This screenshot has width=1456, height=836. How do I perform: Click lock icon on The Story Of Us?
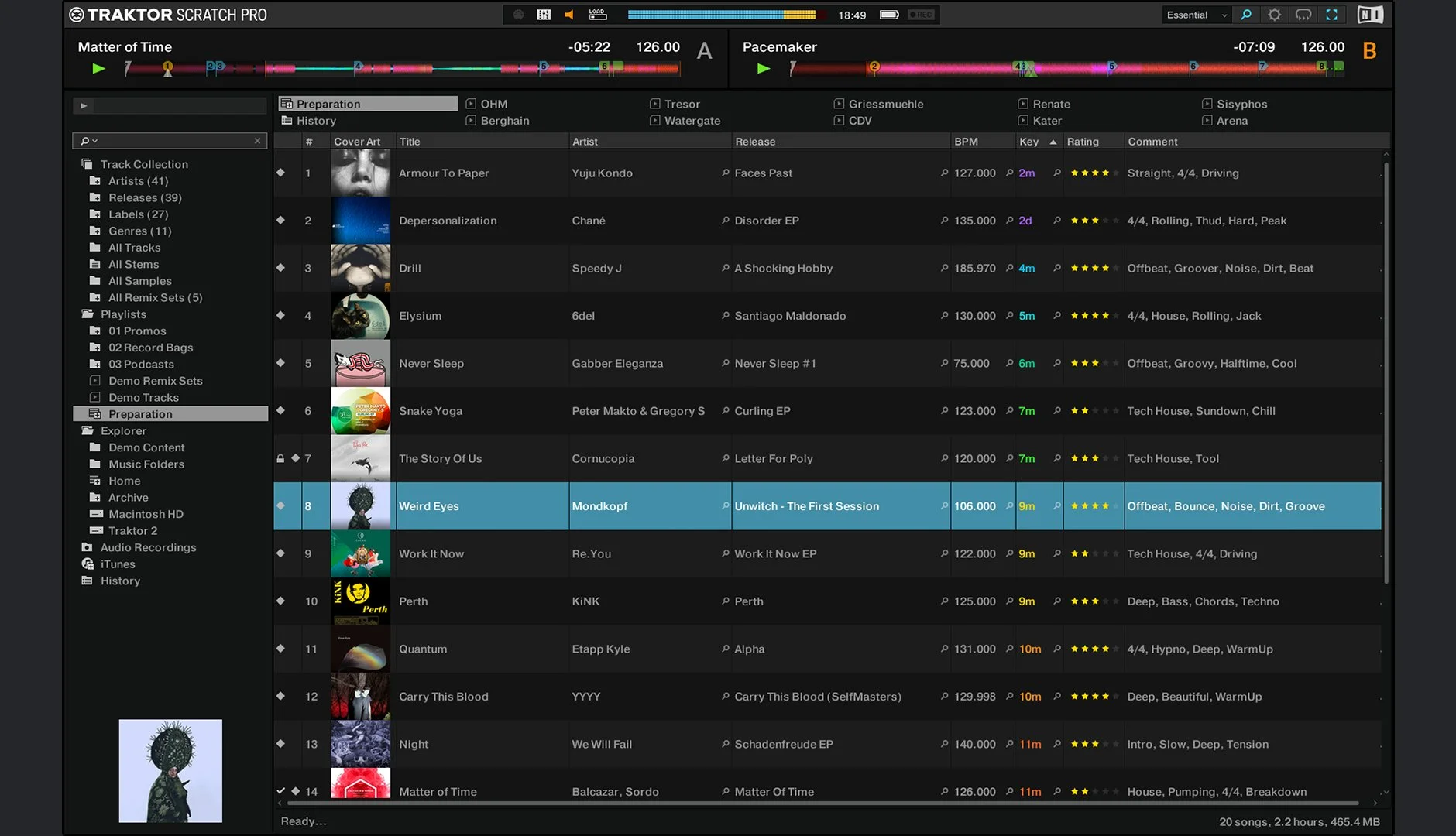(x=280, y=458)
